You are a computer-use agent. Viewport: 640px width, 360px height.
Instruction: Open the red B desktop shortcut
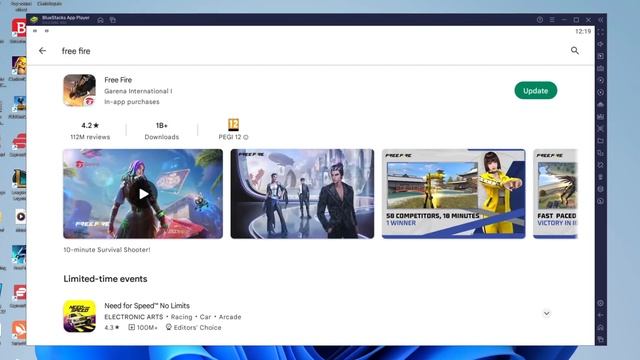19,29
